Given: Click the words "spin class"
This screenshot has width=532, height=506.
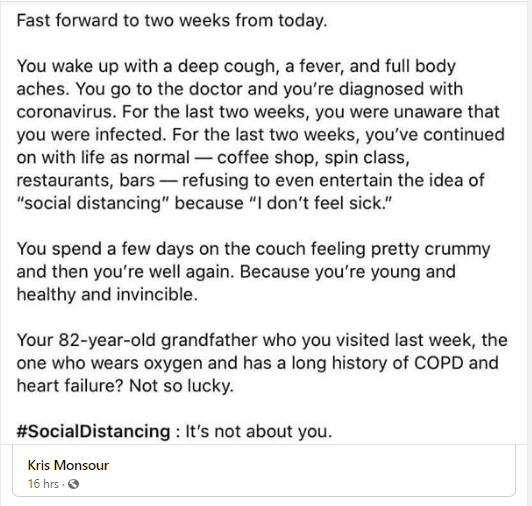Looking at the screenshot, I should (x=367, y=157).
